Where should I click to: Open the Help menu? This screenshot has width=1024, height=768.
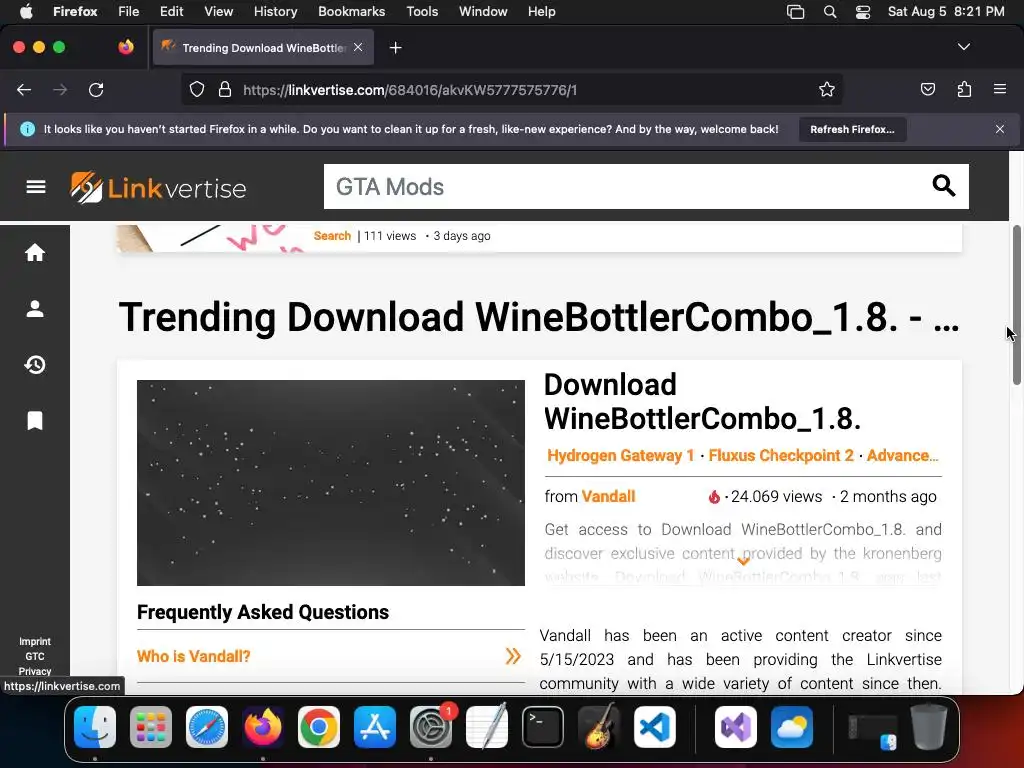coord(541,12)
